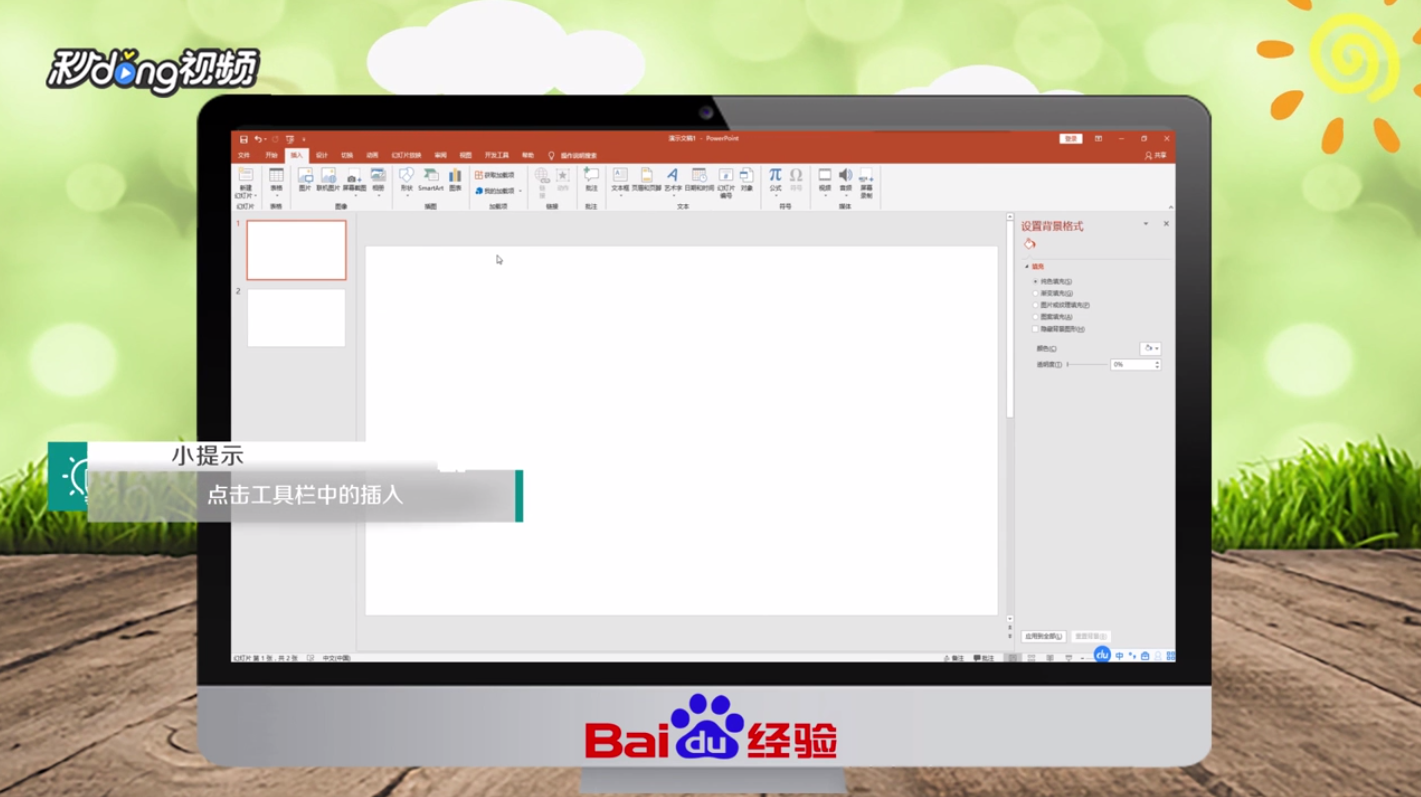This screenshot has width=1421, height=797.
Task: Select slide 2 thumbnail
Action: 296,318
